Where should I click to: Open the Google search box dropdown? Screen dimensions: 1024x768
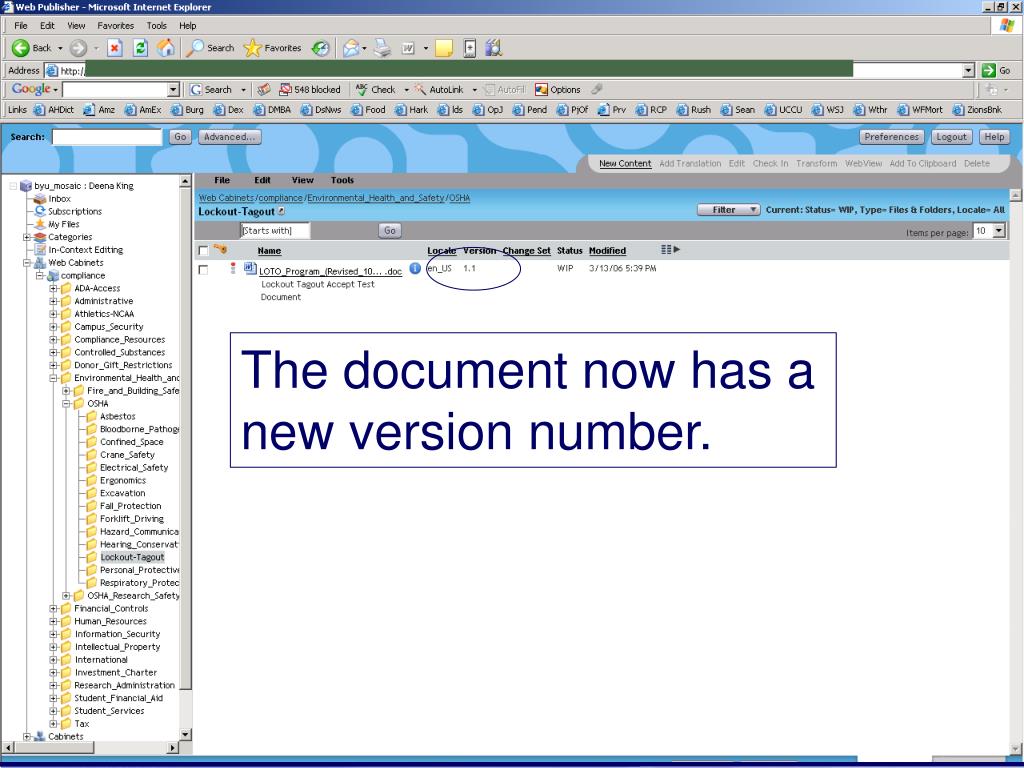point(173,89)
